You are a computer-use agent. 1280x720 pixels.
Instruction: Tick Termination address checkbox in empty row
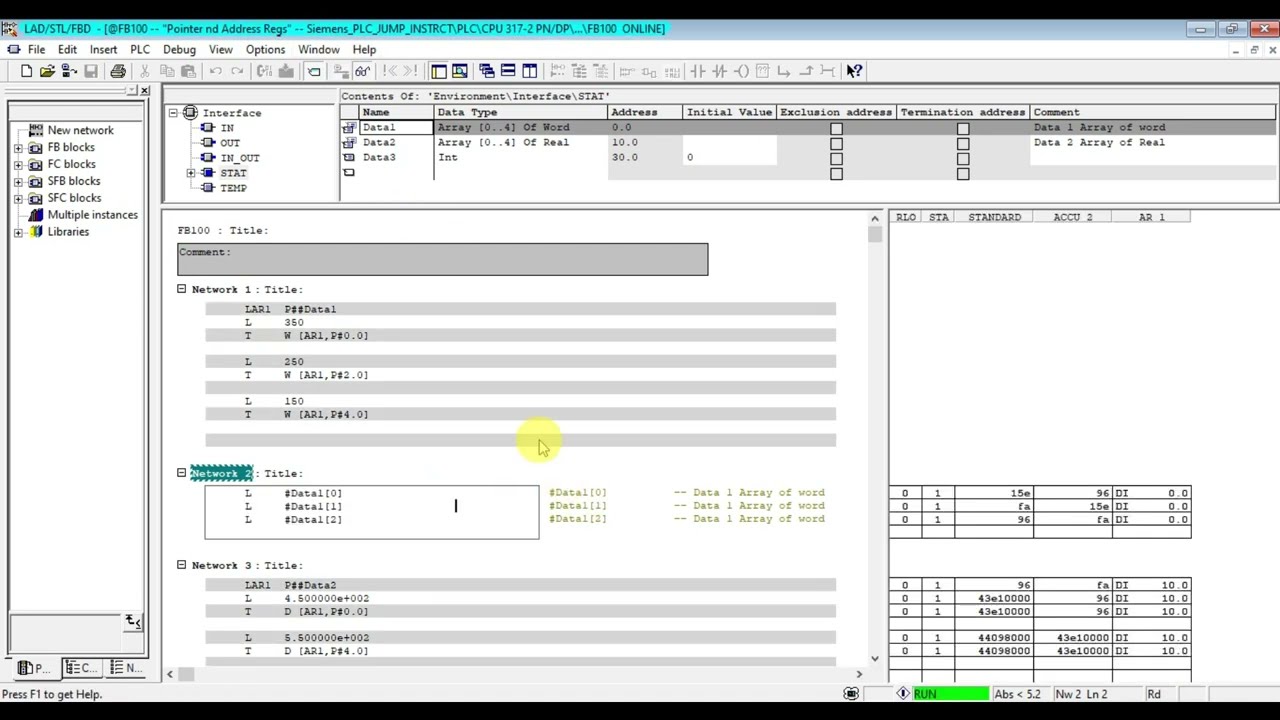tap(963, 173)
